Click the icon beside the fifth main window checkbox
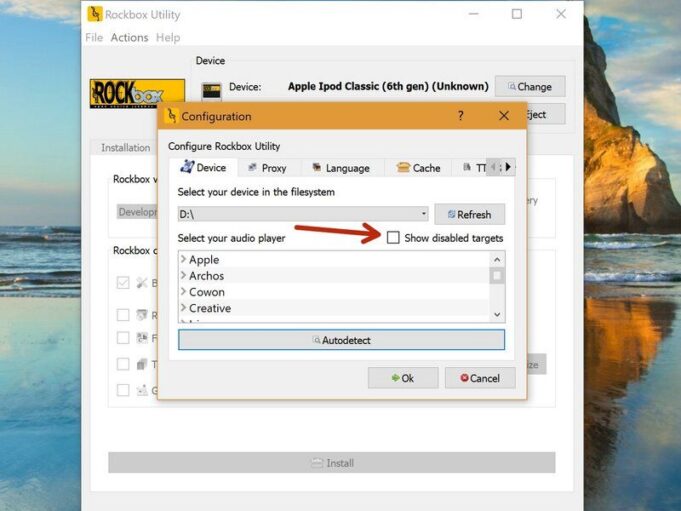Image resolution: width=681 pixels, height=511 pixels. [142, 390]
